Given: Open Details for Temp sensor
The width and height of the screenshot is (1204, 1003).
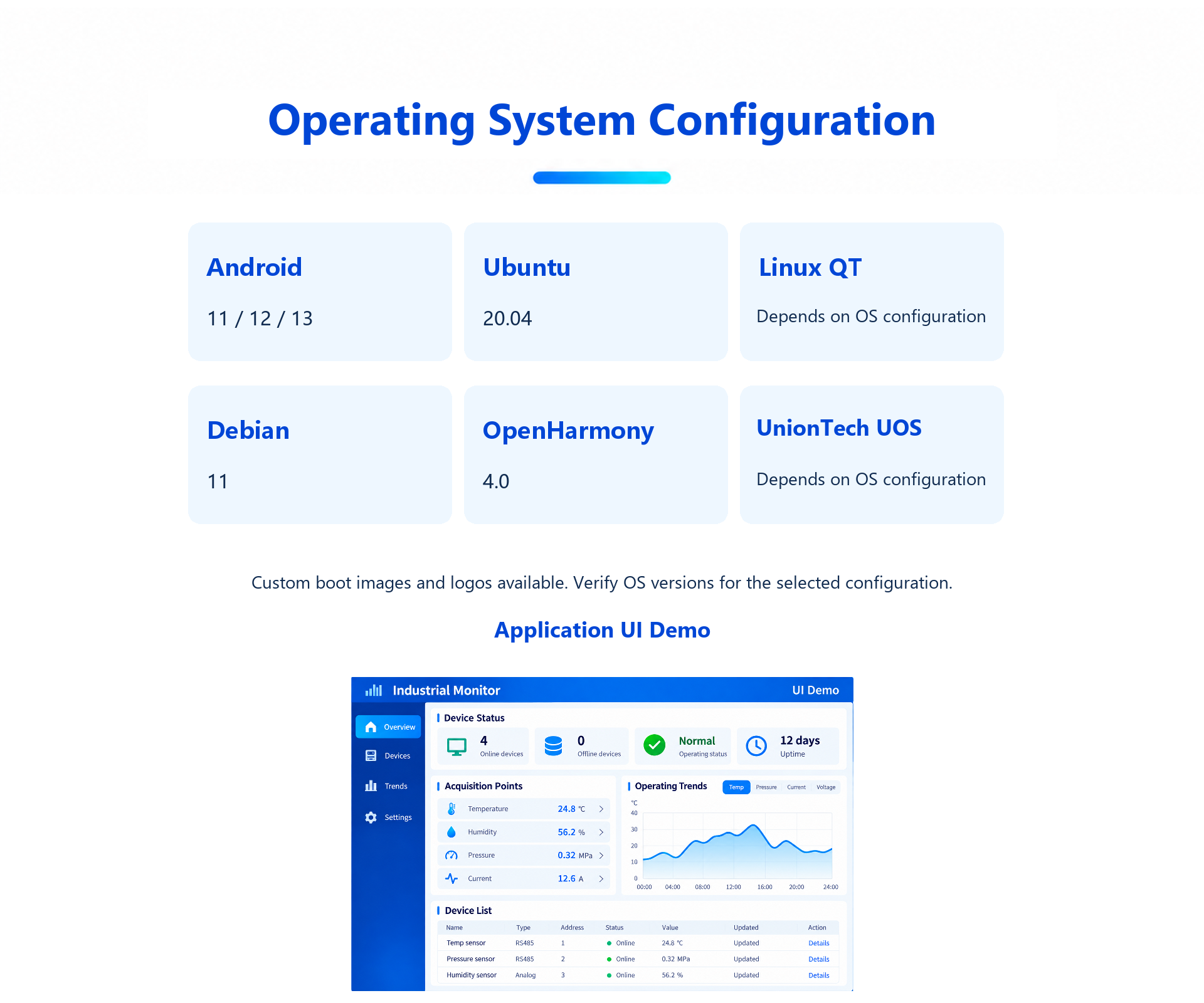Looking at the screenshot, I should point(819,943).
